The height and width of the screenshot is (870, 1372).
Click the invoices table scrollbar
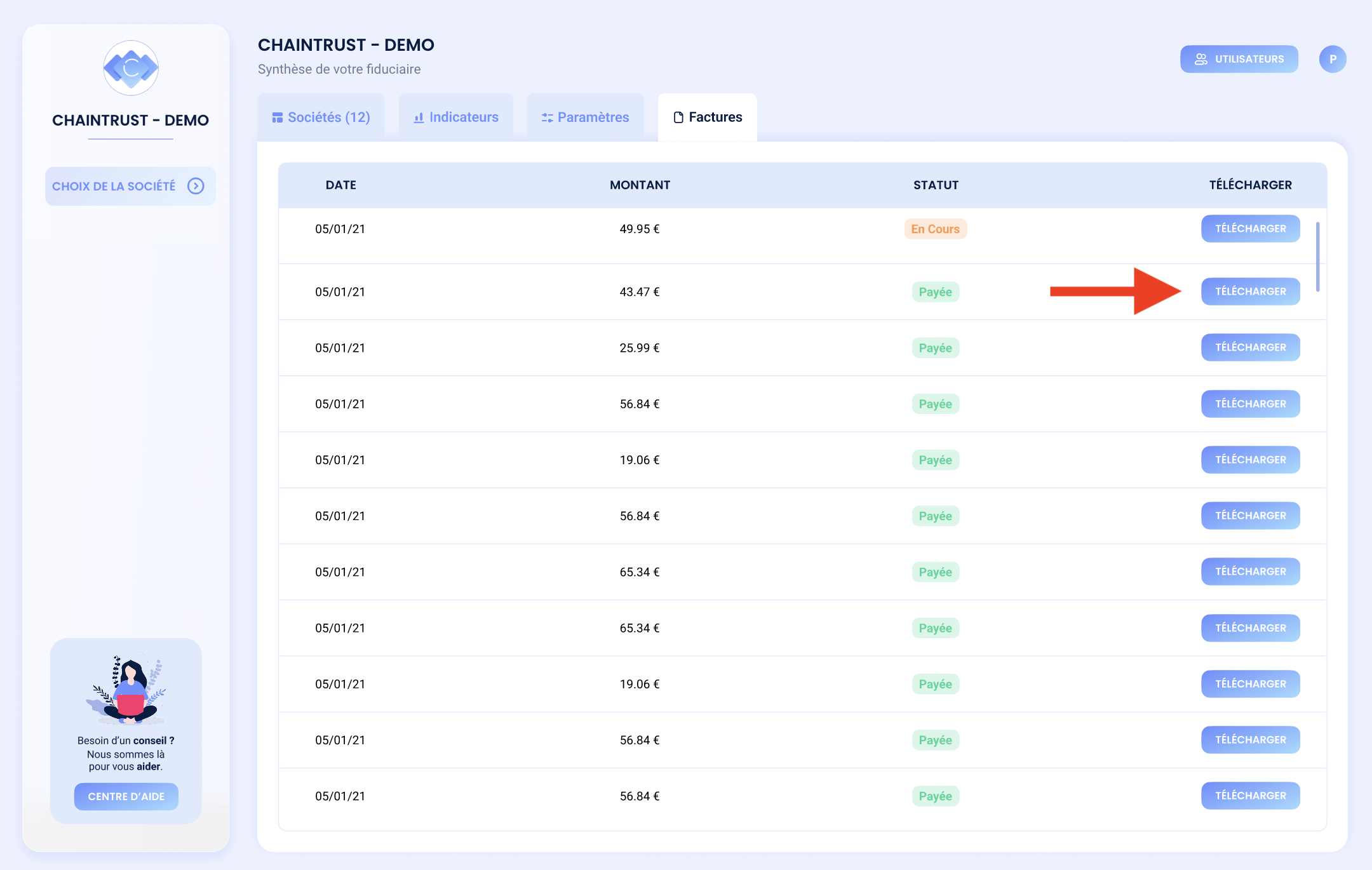(x=1318, y=257)
